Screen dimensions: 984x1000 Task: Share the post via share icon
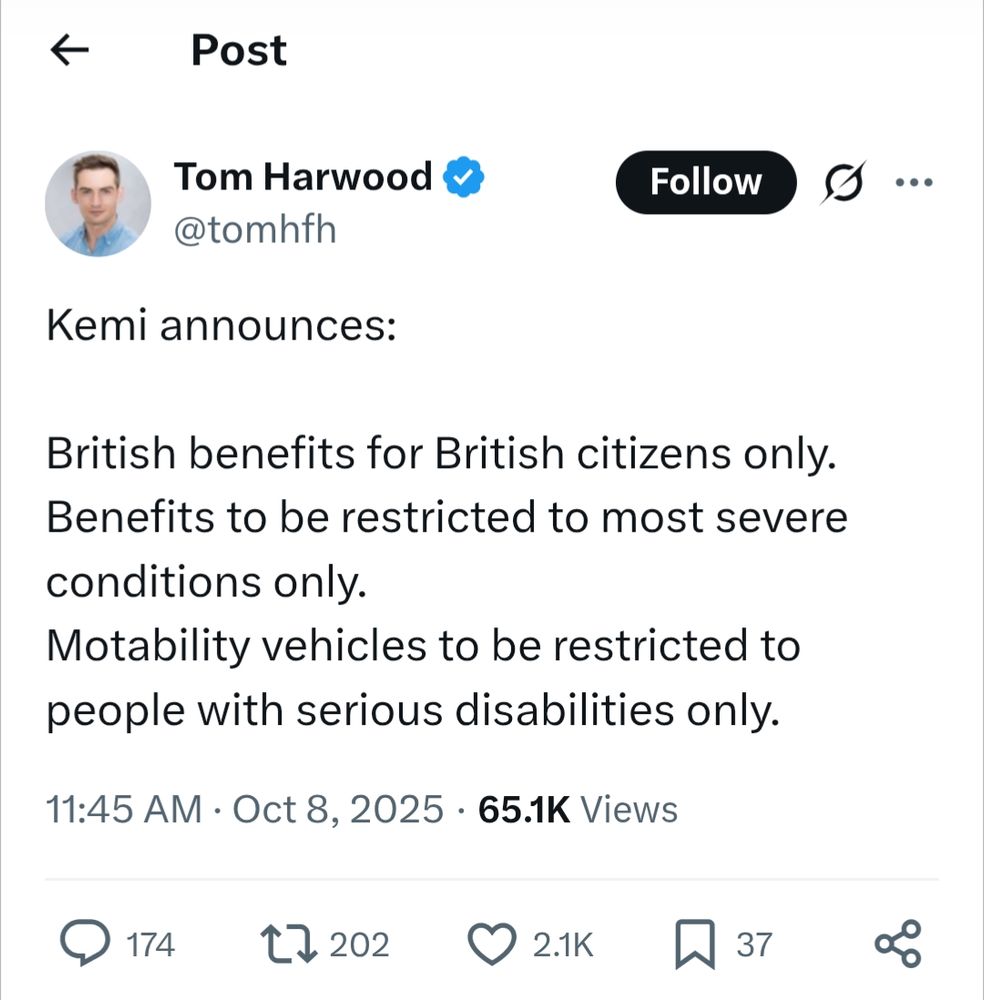point(898,943)
